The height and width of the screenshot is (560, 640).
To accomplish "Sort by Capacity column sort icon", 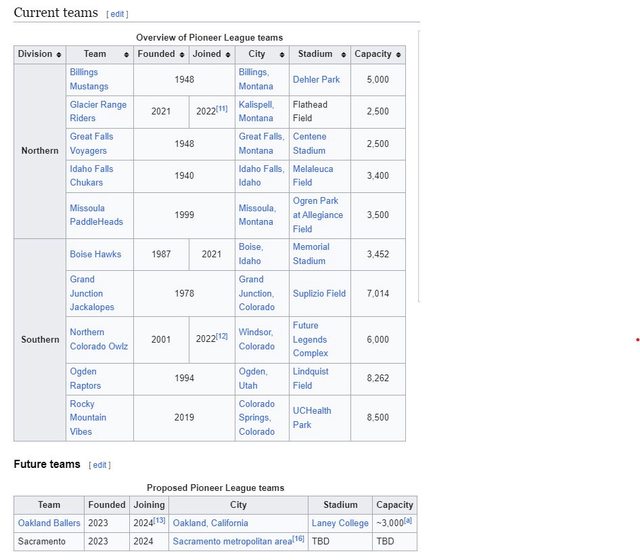I will [399, 54].
